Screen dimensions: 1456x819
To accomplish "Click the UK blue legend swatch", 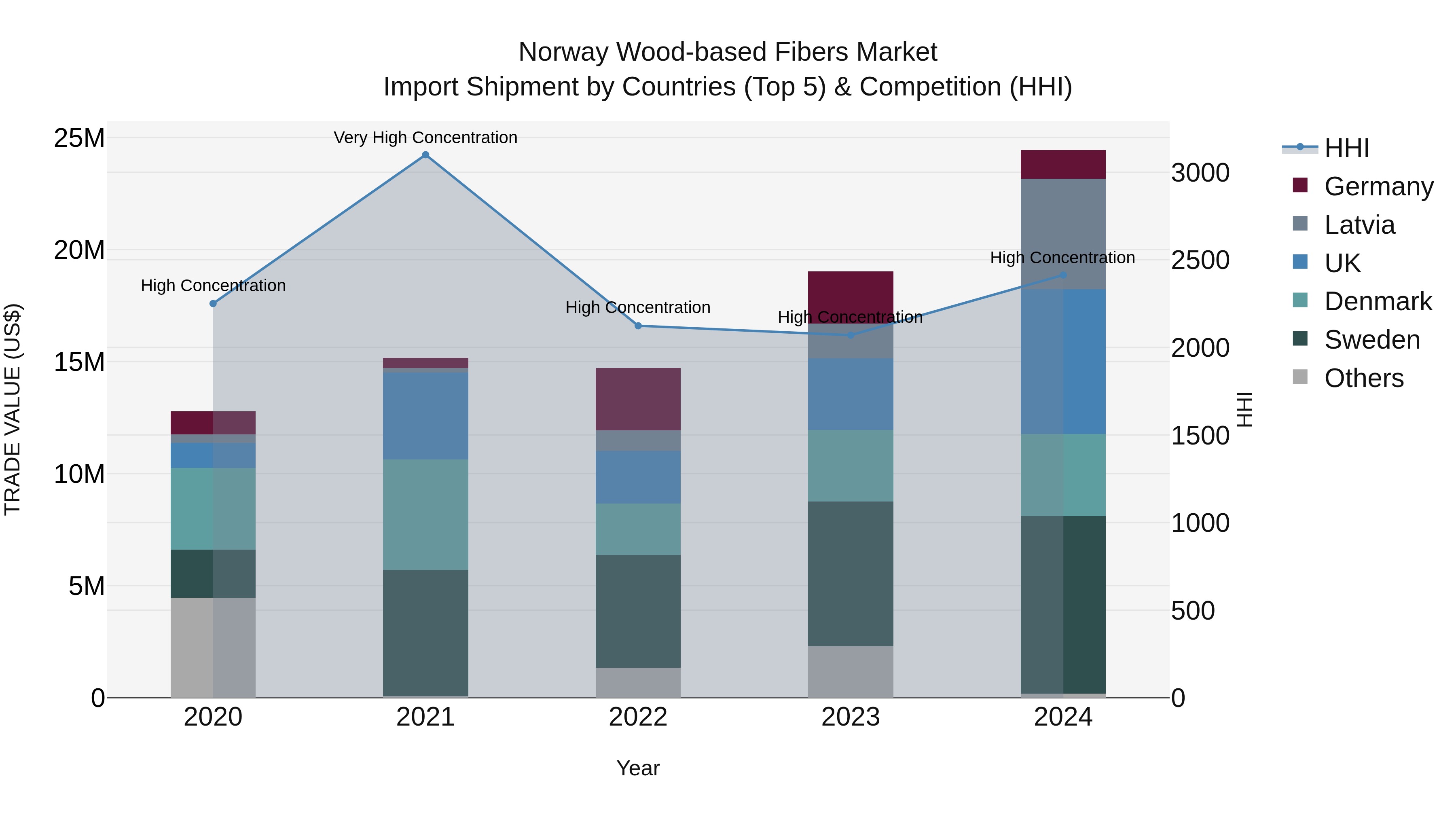I will (x=1300, y=262).
